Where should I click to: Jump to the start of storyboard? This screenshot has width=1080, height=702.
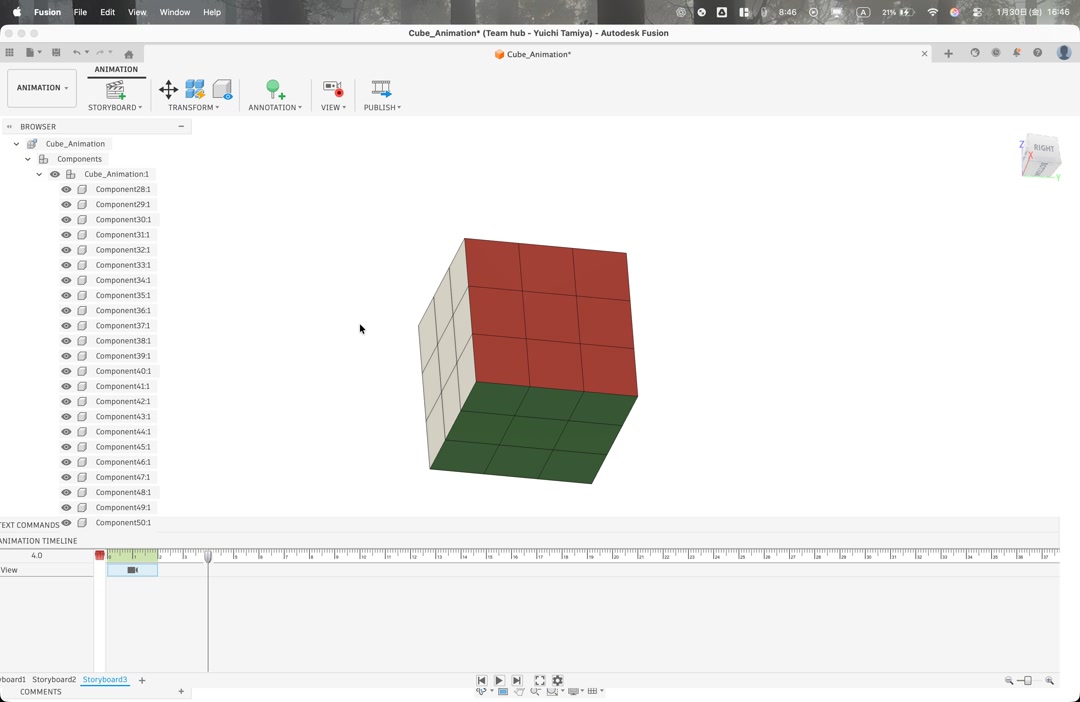point(481,681)
